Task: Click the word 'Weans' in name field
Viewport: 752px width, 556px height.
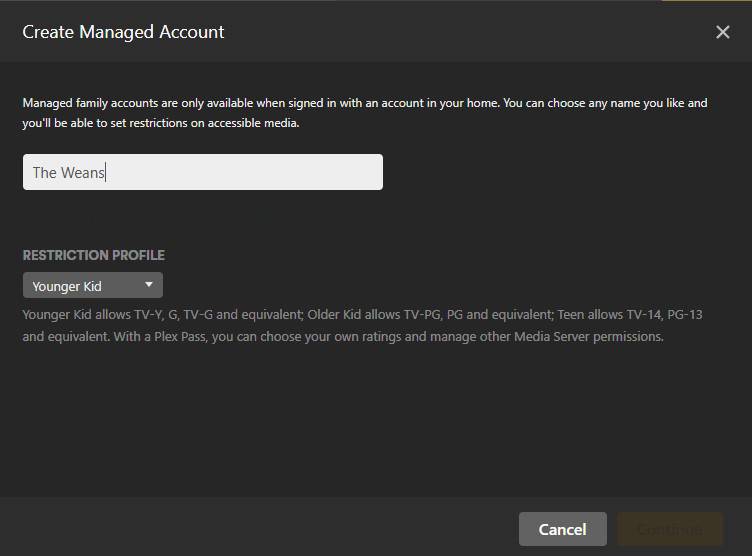Action: 83,173
